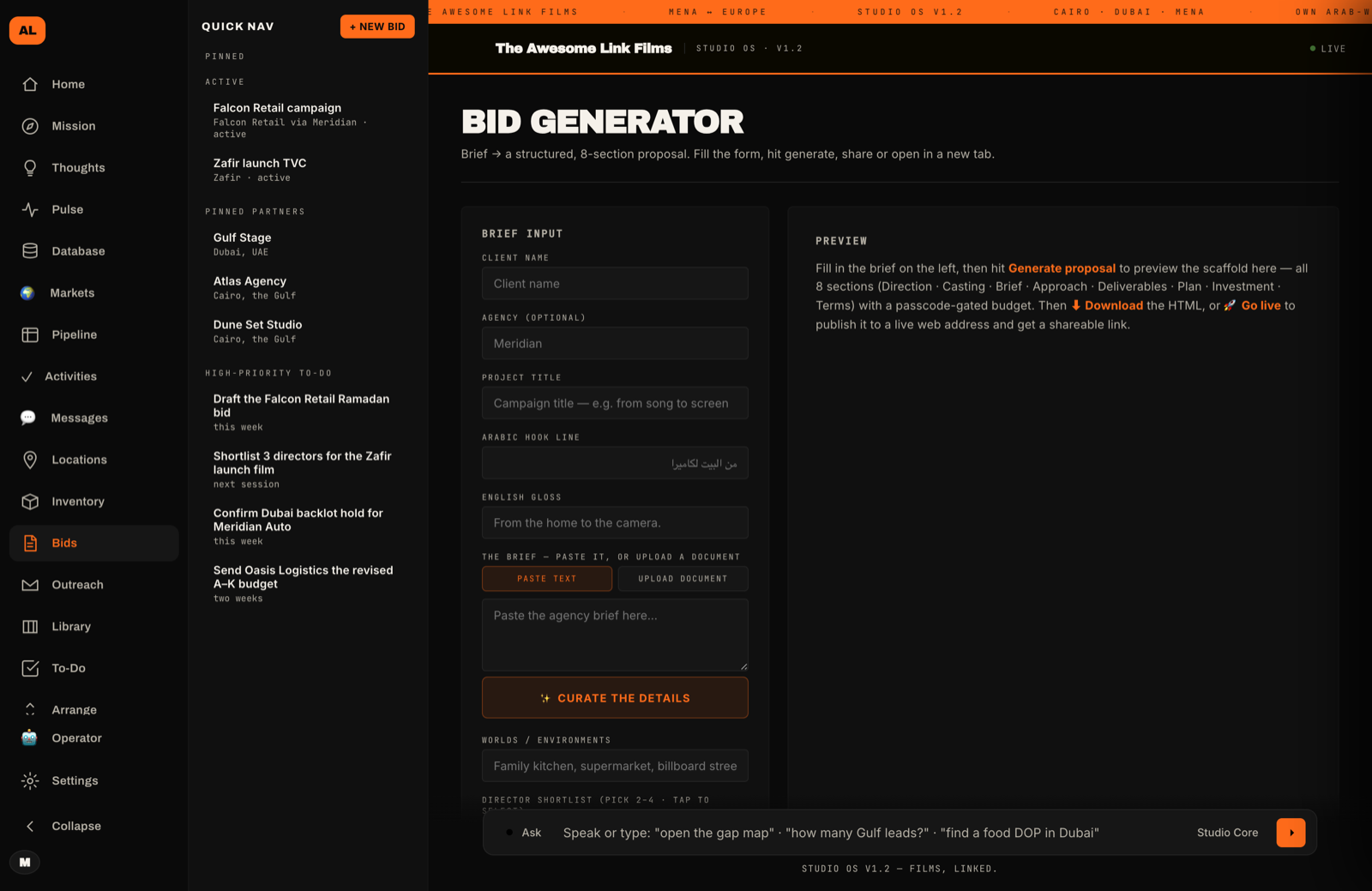Open the Studio Core selector

(x=1227, y=833)
